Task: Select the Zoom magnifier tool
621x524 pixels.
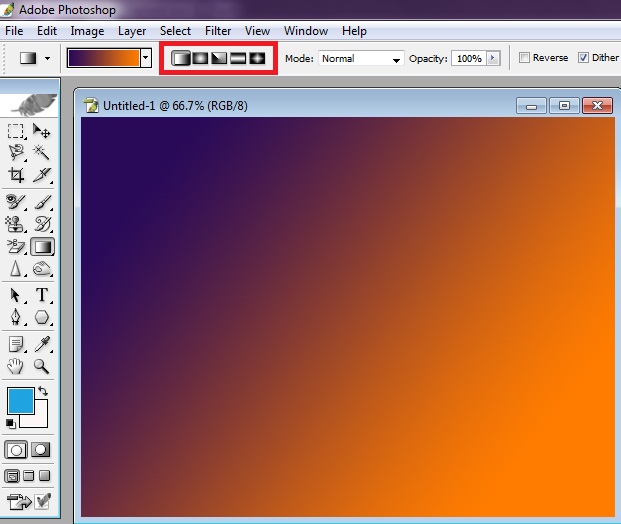Action: click(41, 366)
